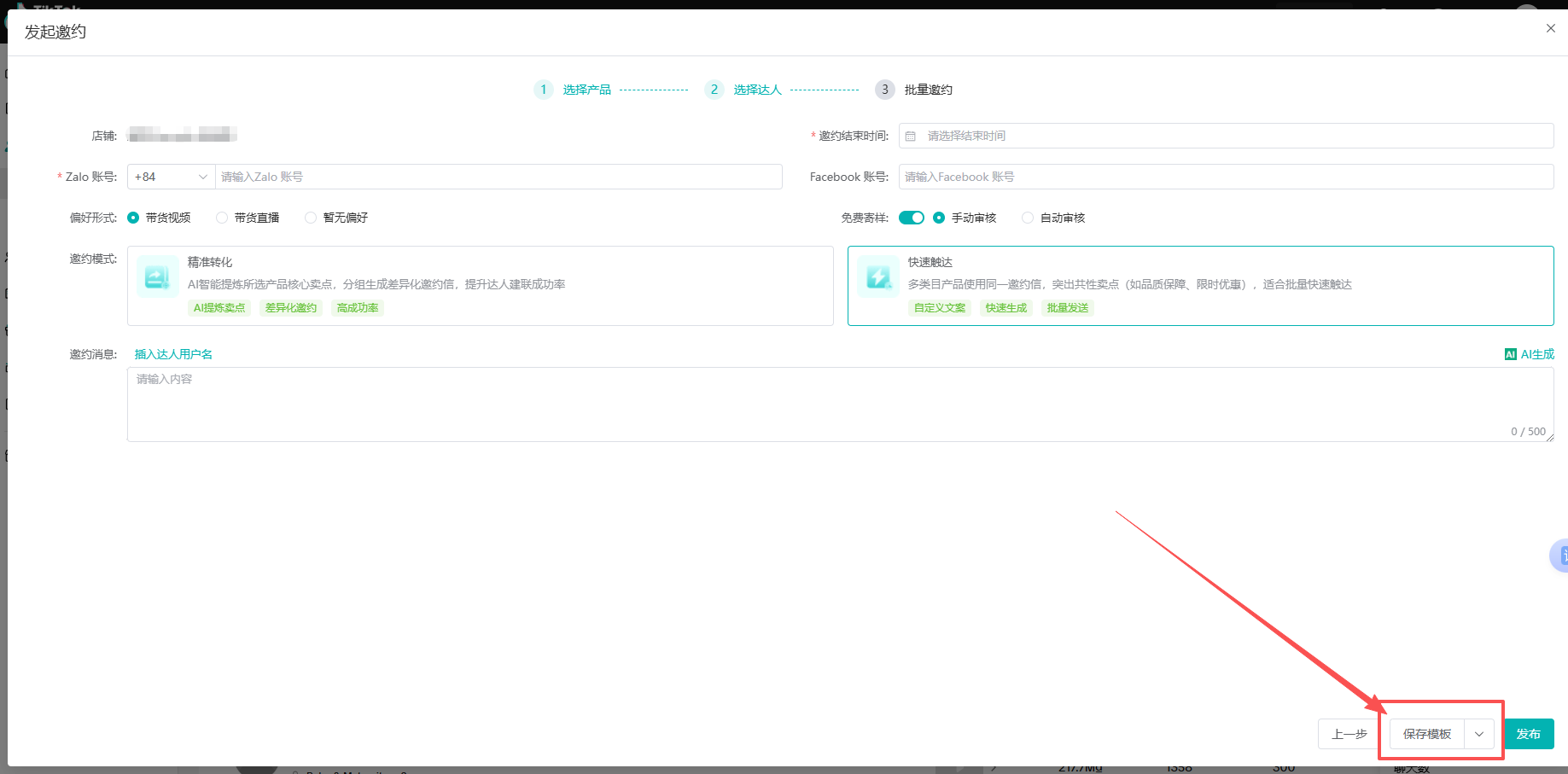Image resolution: width=1568 pixels, height=774 pixels.
Task: Toggle the 免费寄样 switch off
Action: 911,218
